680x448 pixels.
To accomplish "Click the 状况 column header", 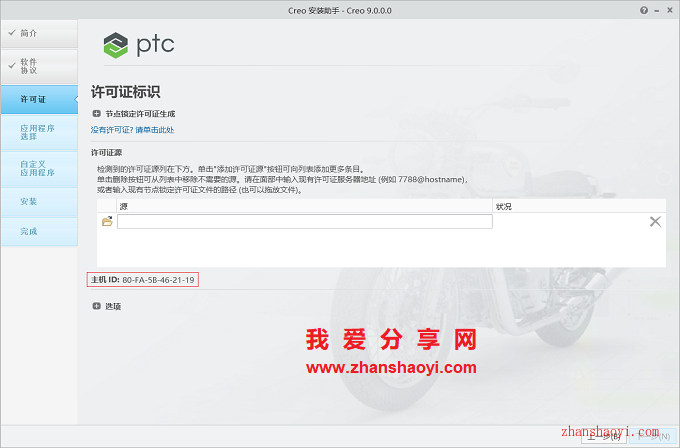I will (579, 206).
